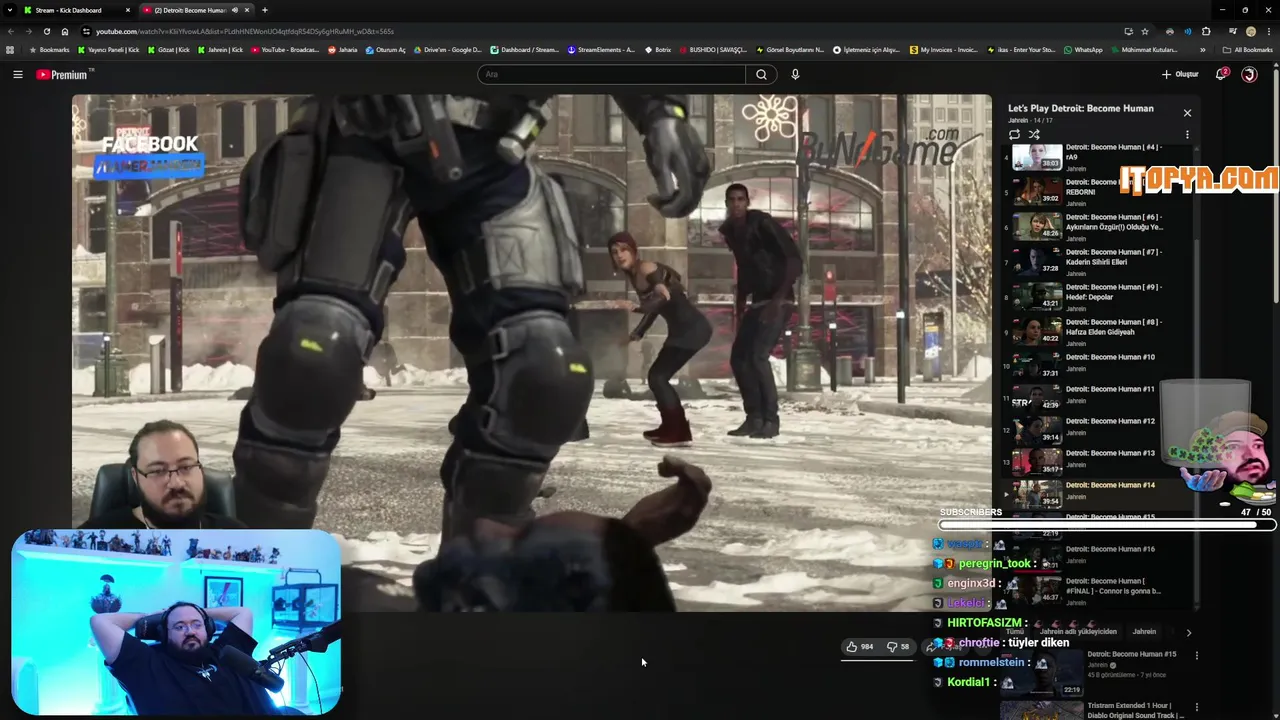Open options for Tristram Extended 1 Hour video

pos(1196,708)
